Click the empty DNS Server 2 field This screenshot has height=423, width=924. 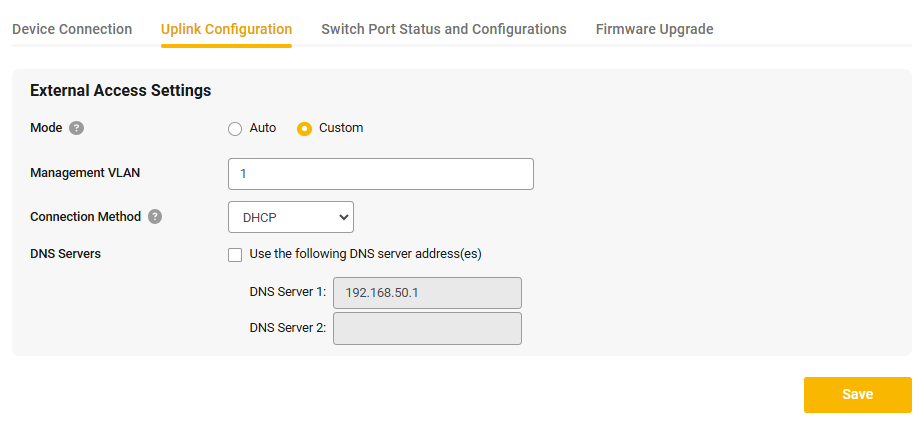427,328
